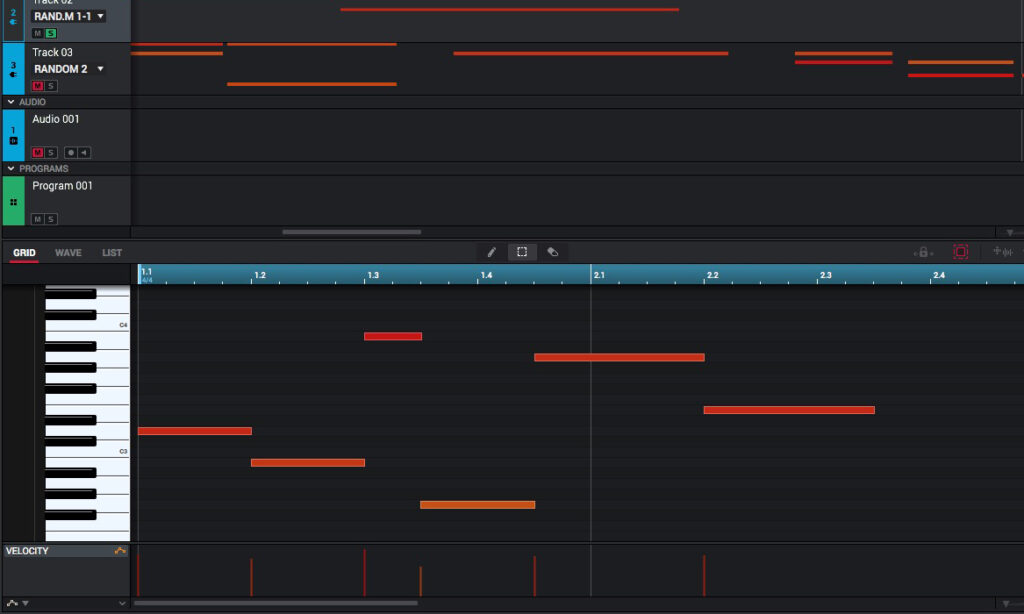This screenshot has width=1024, height=614.
Task: Click bar marker 2.3 on the ruler
Action: click(x=825, y=275)
